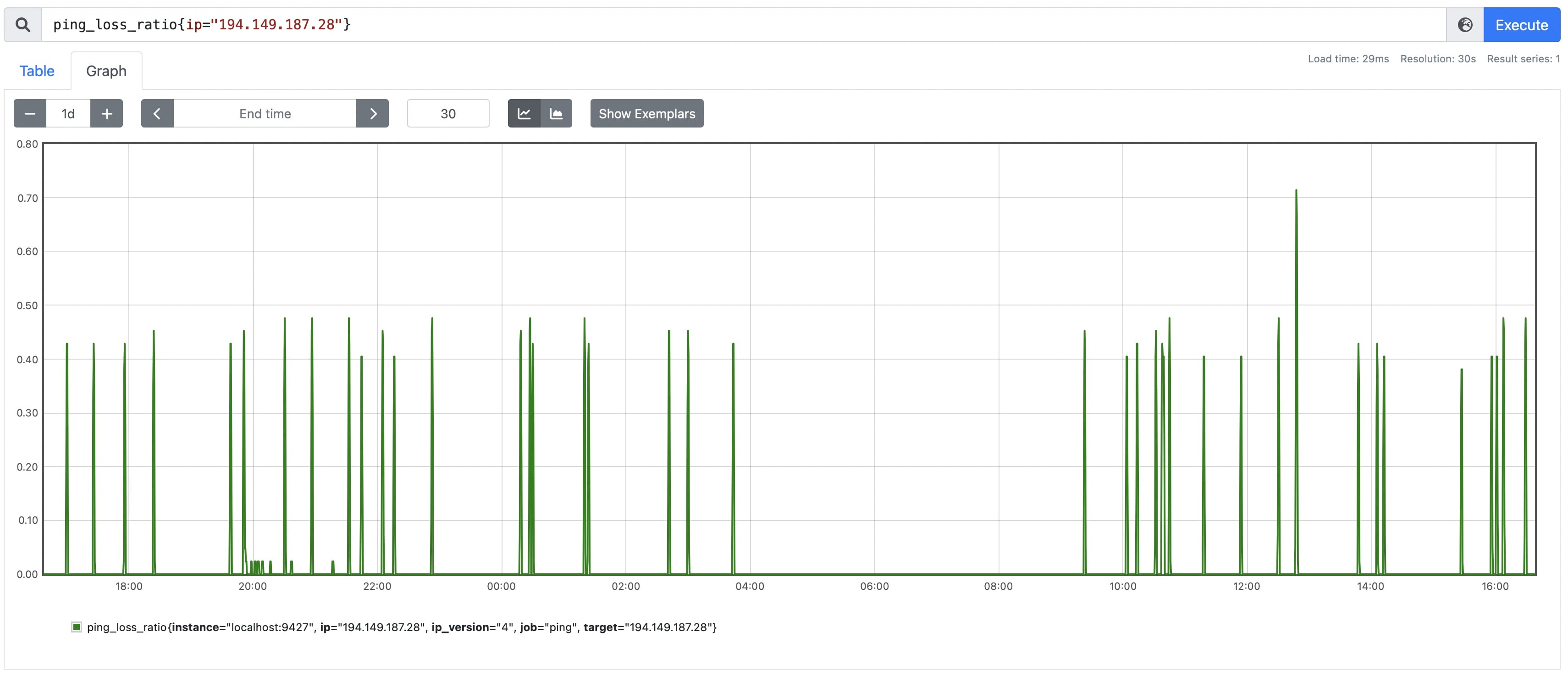Click the resolution field showing 30
This screenshot has height=677, width=1568.
pos(448,114)
